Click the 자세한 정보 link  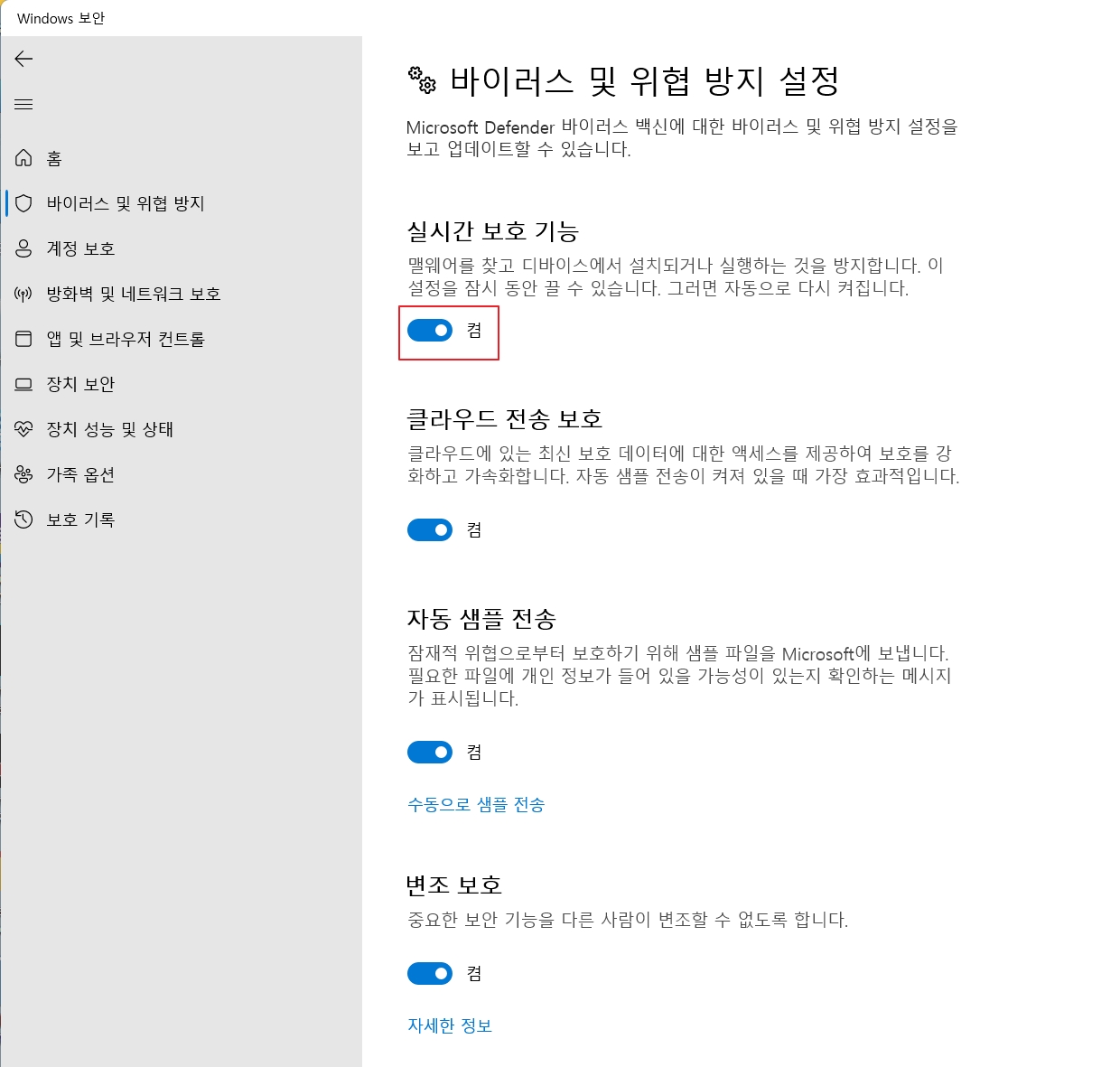pyautogui.click(x=450, y=1025)
